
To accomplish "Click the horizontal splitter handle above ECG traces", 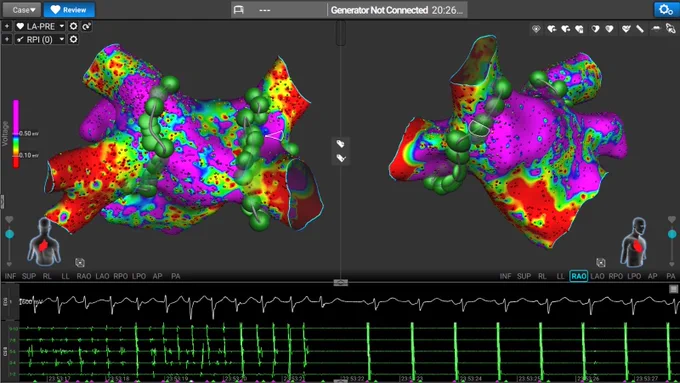I will (340, 283).
